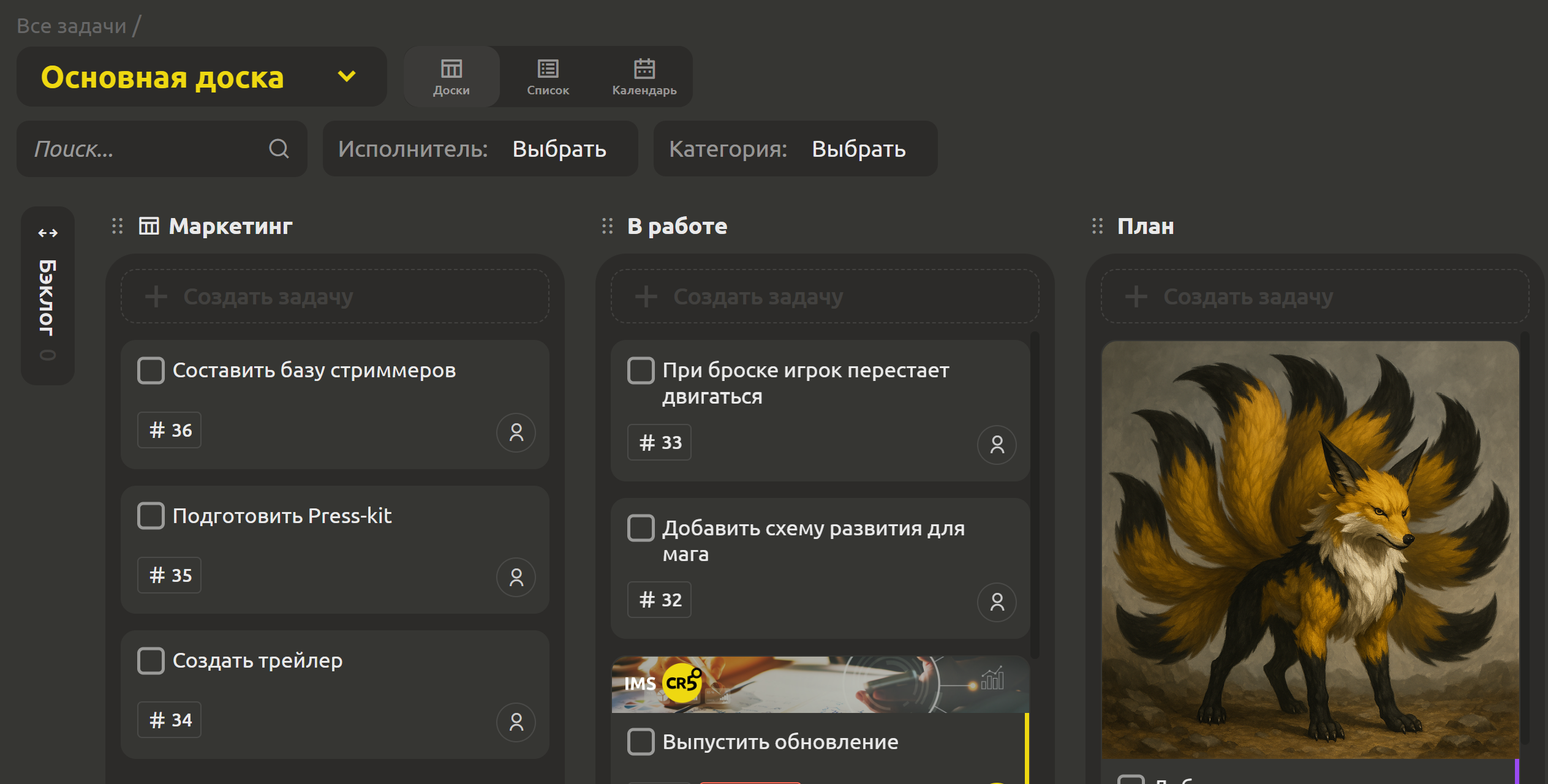Click the # 35 task number badge
The width and height of the screenshot is (1548, 784).
(170, 575)
